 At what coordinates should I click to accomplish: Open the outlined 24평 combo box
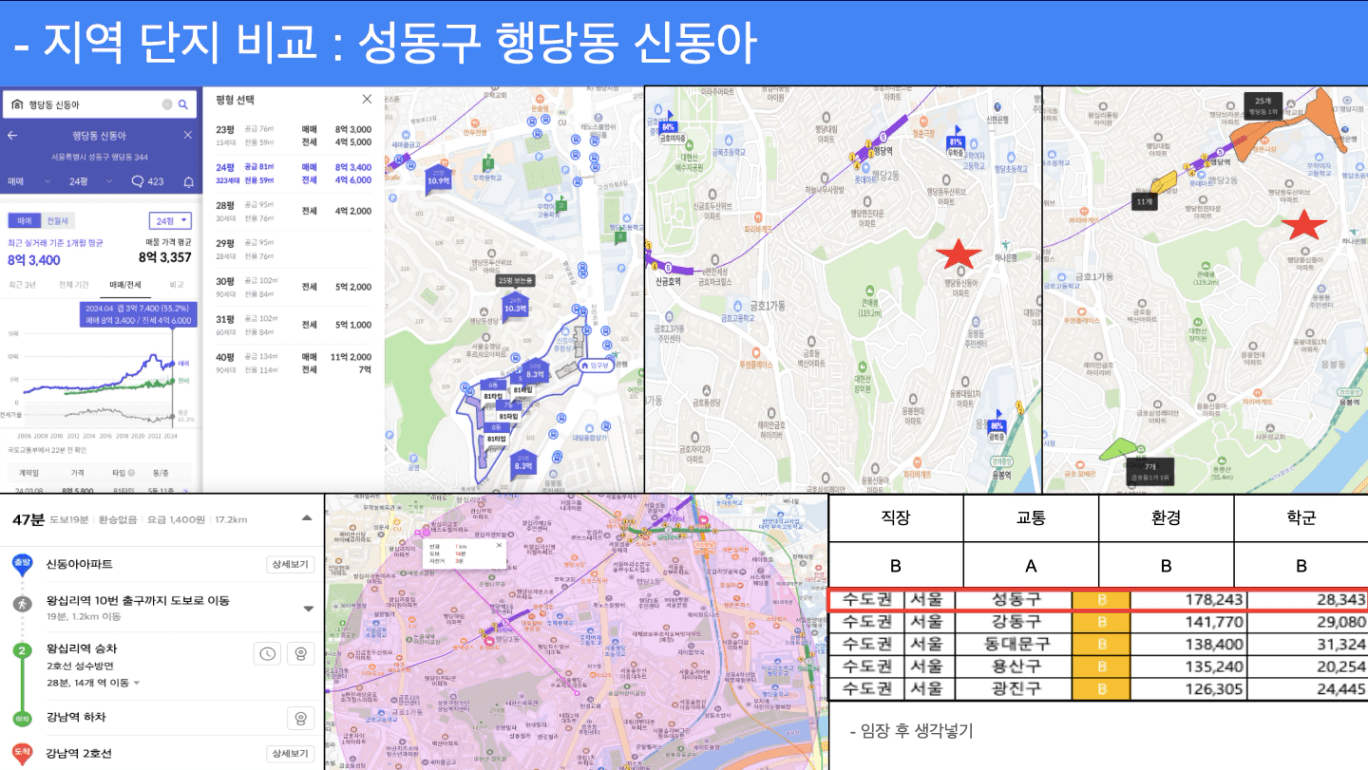pyautogui.click(x=170, y=220)
